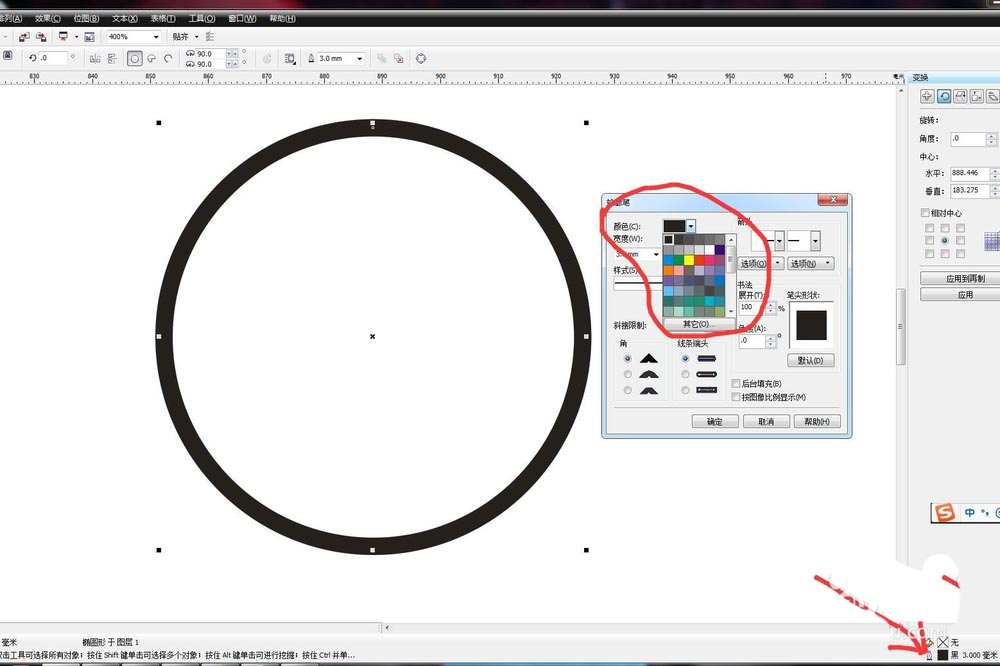Click the To Front of Layer icon

tap(381, 59)
